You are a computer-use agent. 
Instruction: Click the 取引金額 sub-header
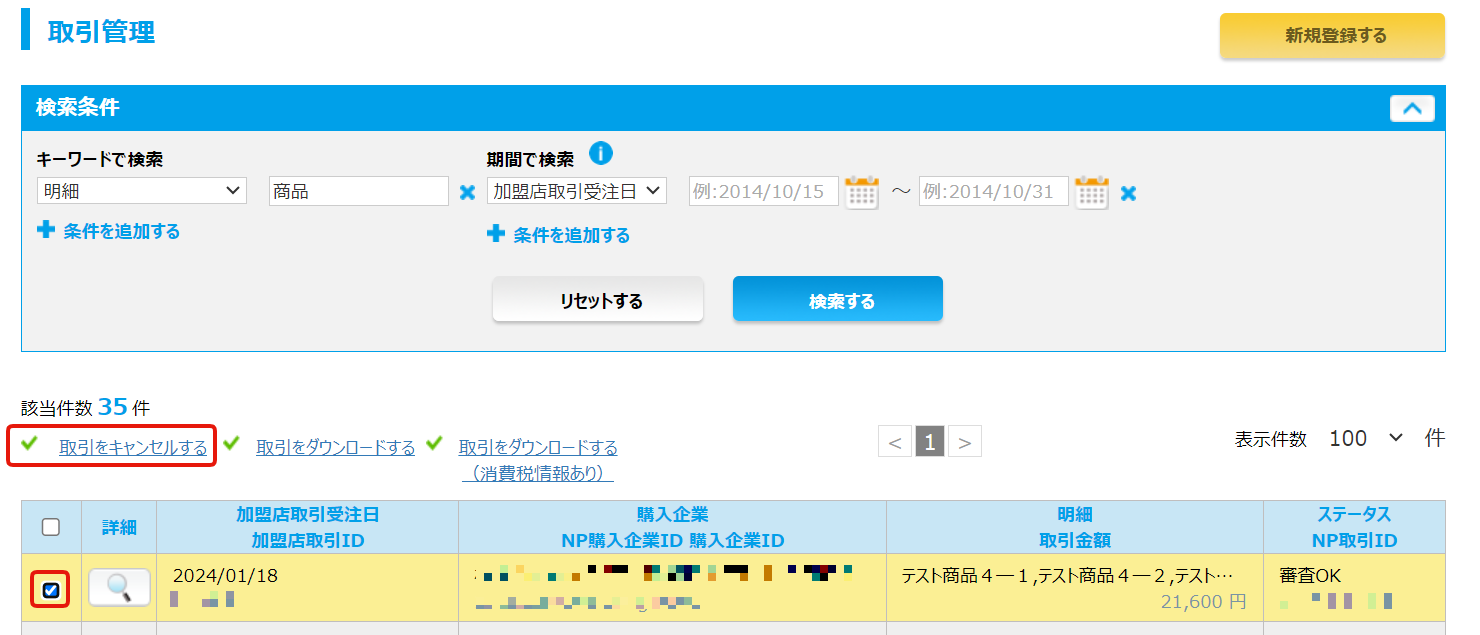click(x=1075, y=541)
